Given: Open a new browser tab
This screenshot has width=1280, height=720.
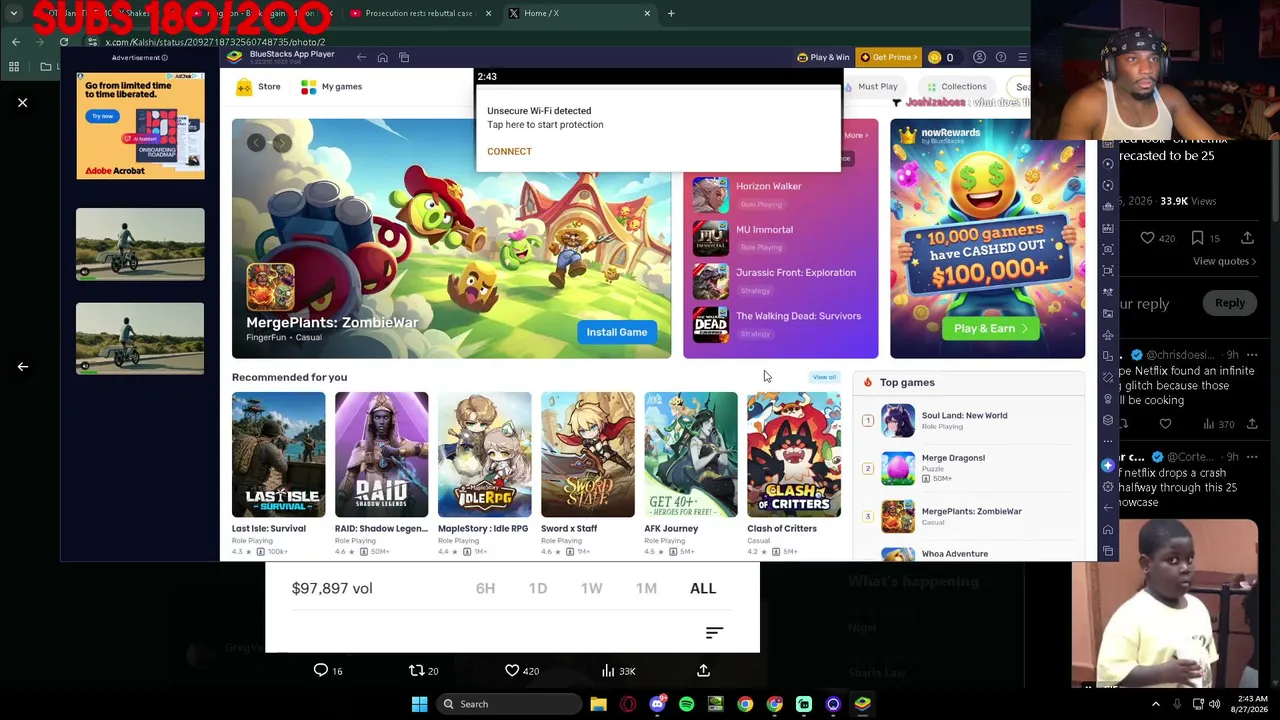Looking at the screenshot, I should 671,13.
